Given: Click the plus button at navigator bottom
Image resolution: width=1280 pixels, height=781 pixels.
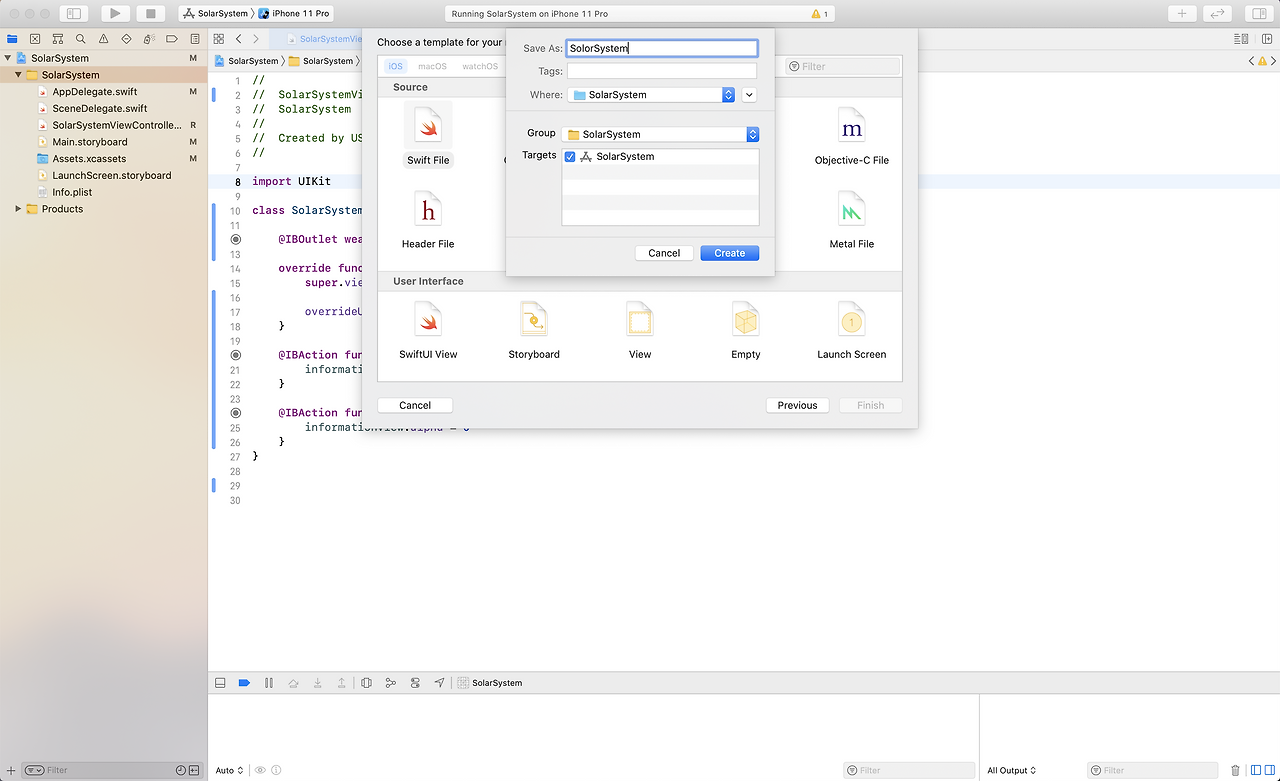Looking at the screenshot, I should 11,770.
